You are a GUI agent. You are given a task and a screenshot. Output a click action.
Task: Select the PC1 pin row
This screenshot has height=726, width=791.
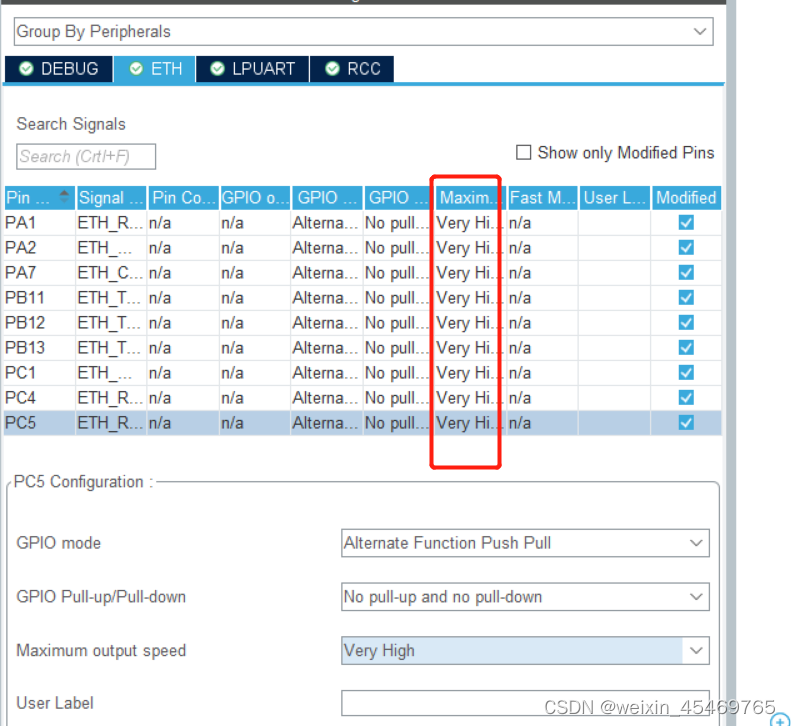point(363,372)
